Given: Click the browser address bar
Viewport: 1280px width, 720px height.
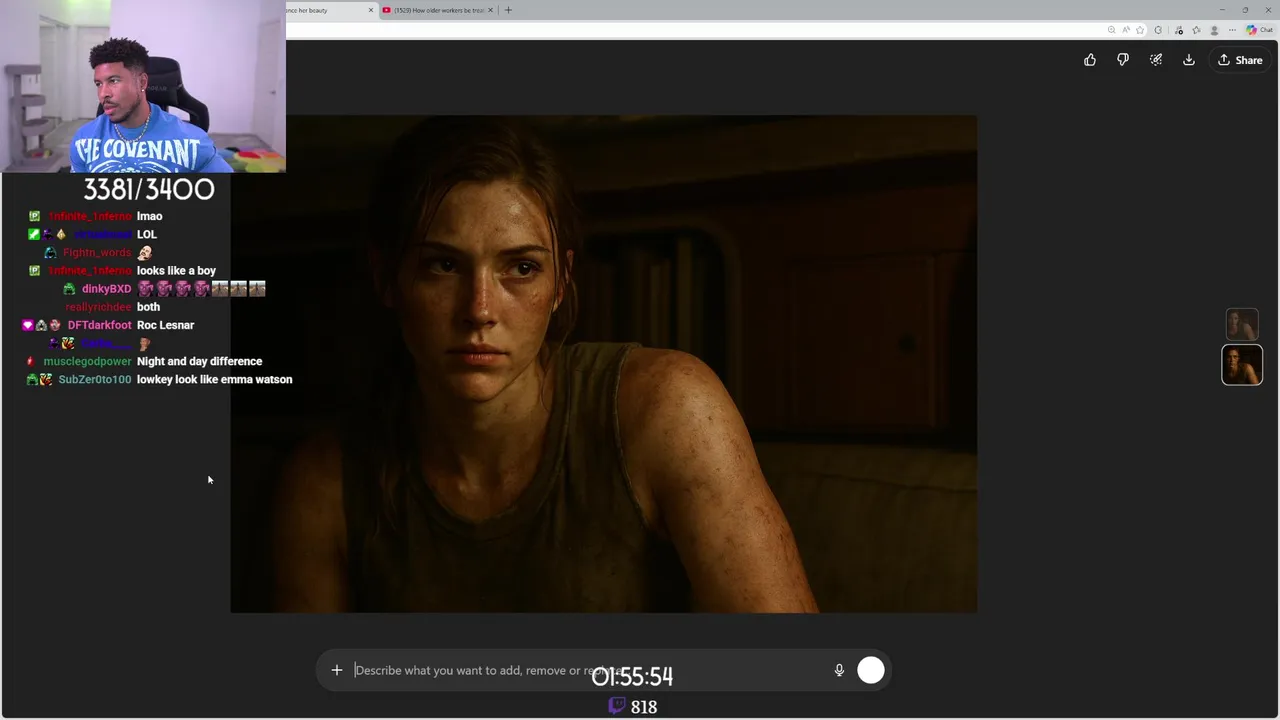Looking at the screenshot, I should point(695,30).
